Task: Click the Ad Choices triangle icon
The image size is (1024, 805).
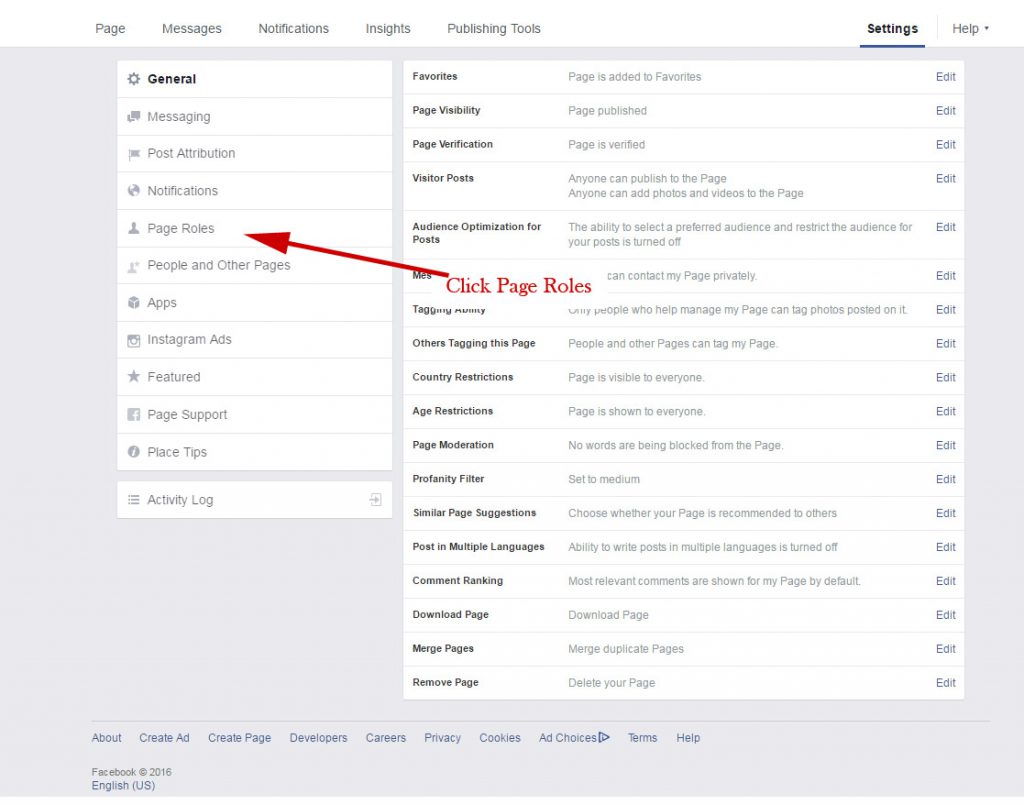Action: click(x=604, y=737)
